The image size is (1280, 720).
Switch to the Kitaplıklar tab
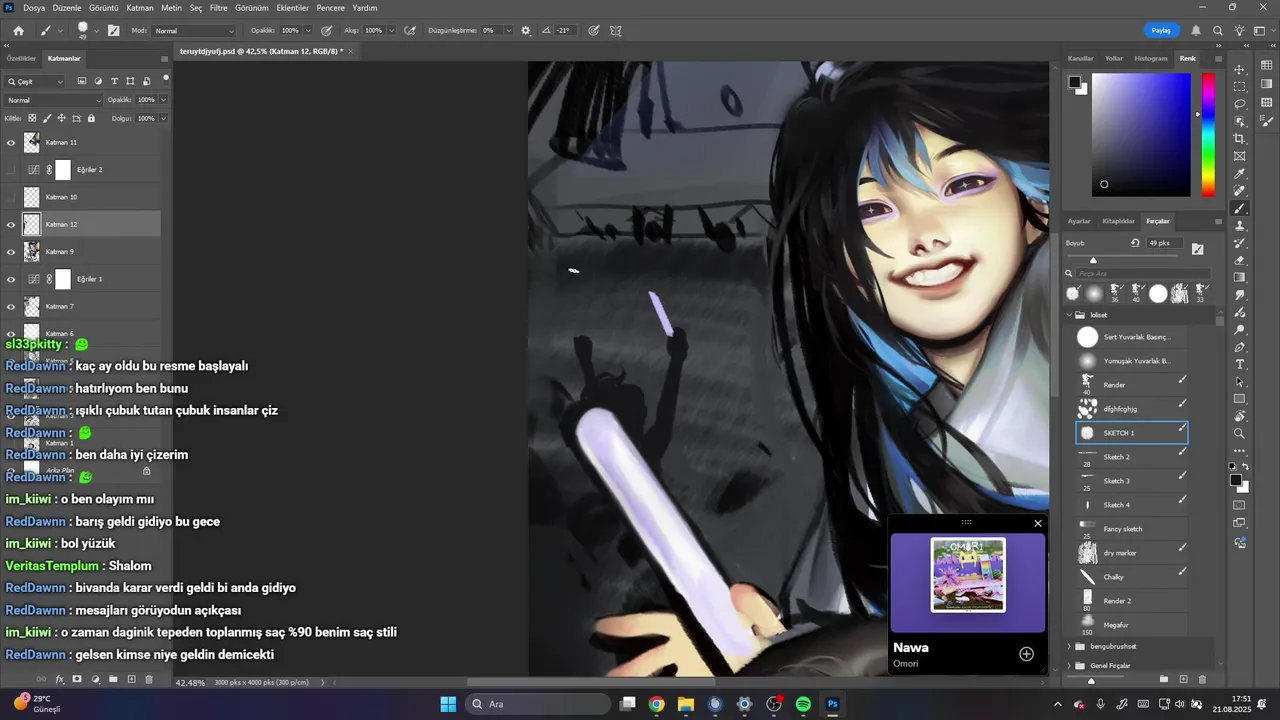(1118, 221)
